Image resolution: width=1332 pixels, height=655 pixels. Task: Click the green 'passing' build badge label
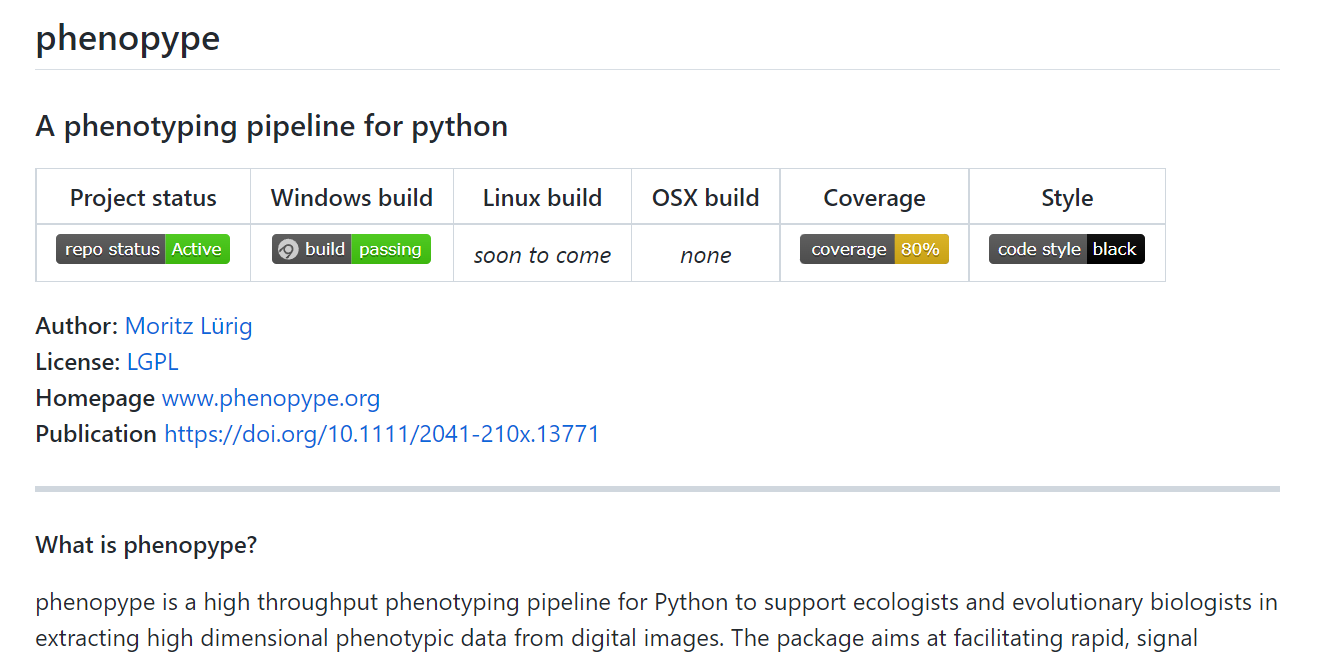click(x=390, y=250)
